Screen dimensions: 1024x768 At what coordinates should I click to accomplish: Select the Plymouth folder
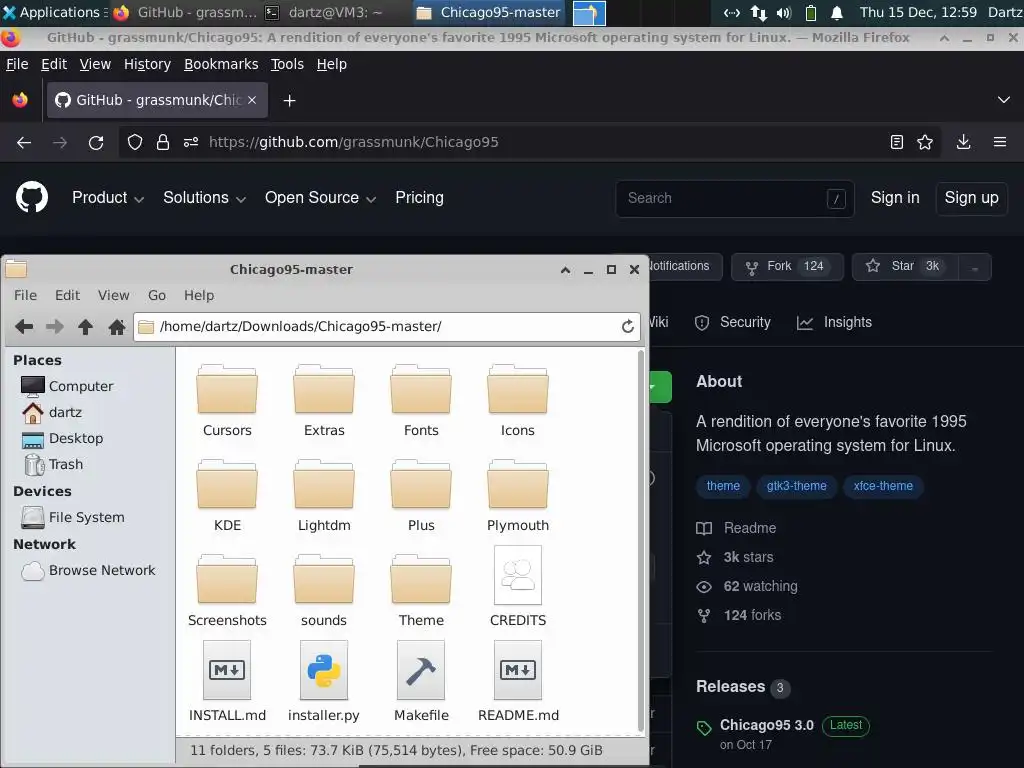click(518, 496)
